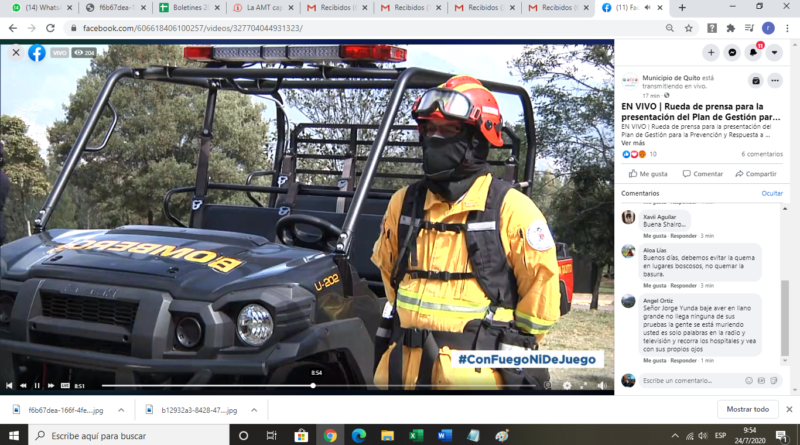Open the Create plus menu

coord(711,53)
